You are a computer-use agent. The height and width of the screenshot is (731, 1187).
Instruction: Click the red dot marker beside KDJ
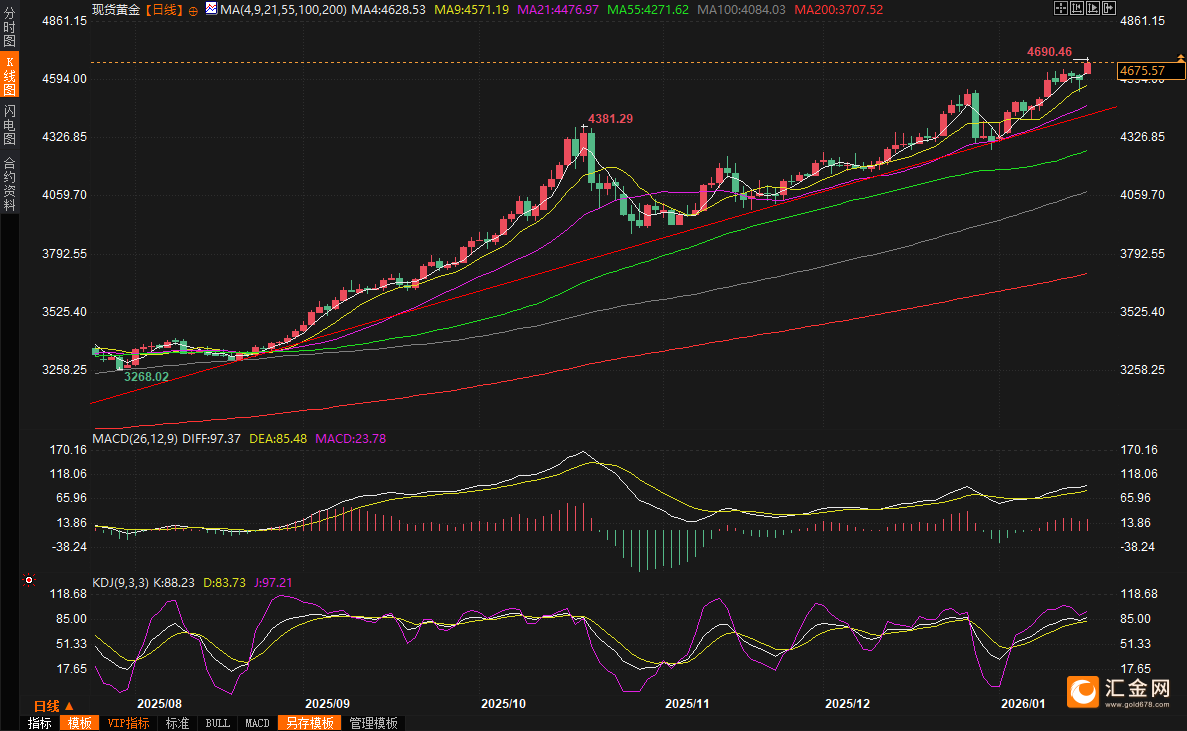click(x=28, y=580)
